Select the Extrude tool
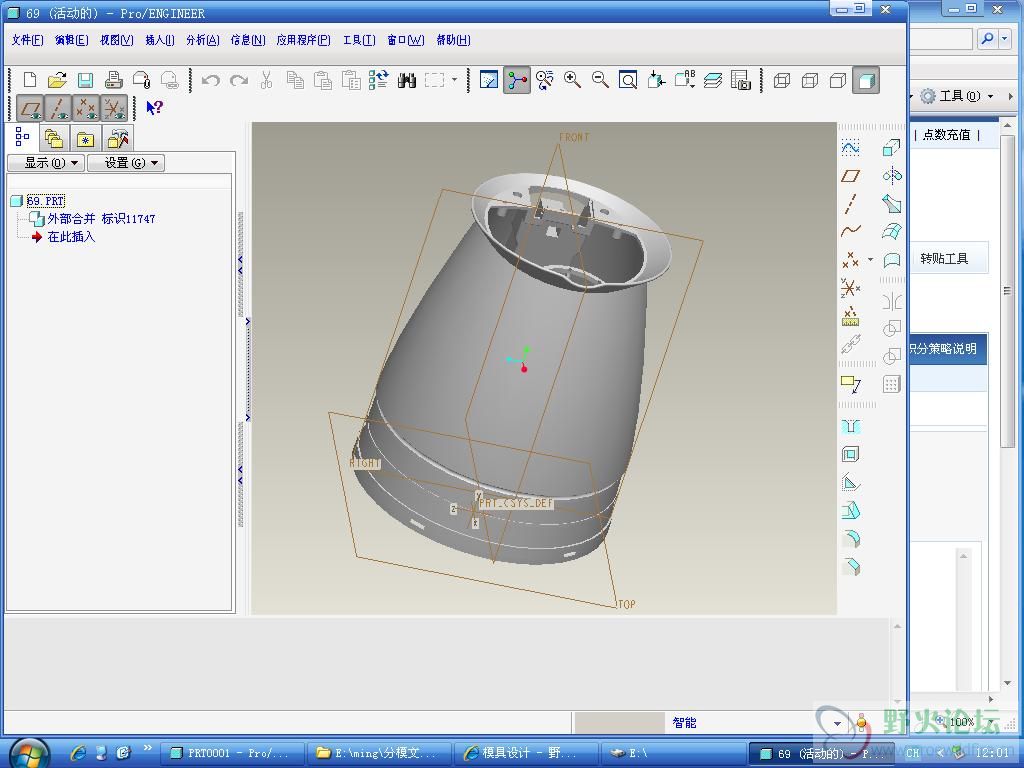The image size is (1024, 768). click(891, 148)
